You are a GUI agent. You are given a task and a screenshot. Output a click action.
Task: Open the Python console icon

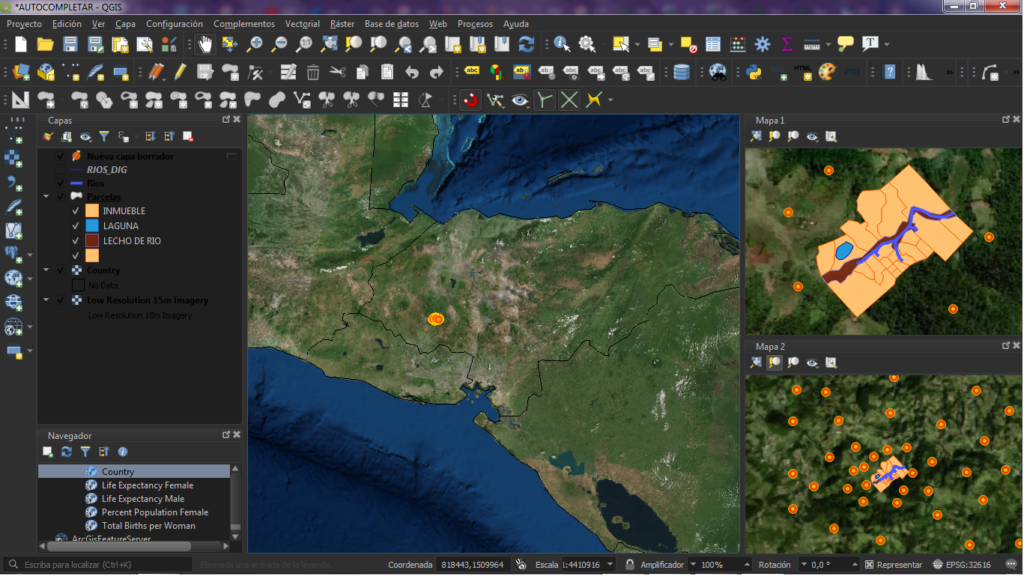click(753, 72)
